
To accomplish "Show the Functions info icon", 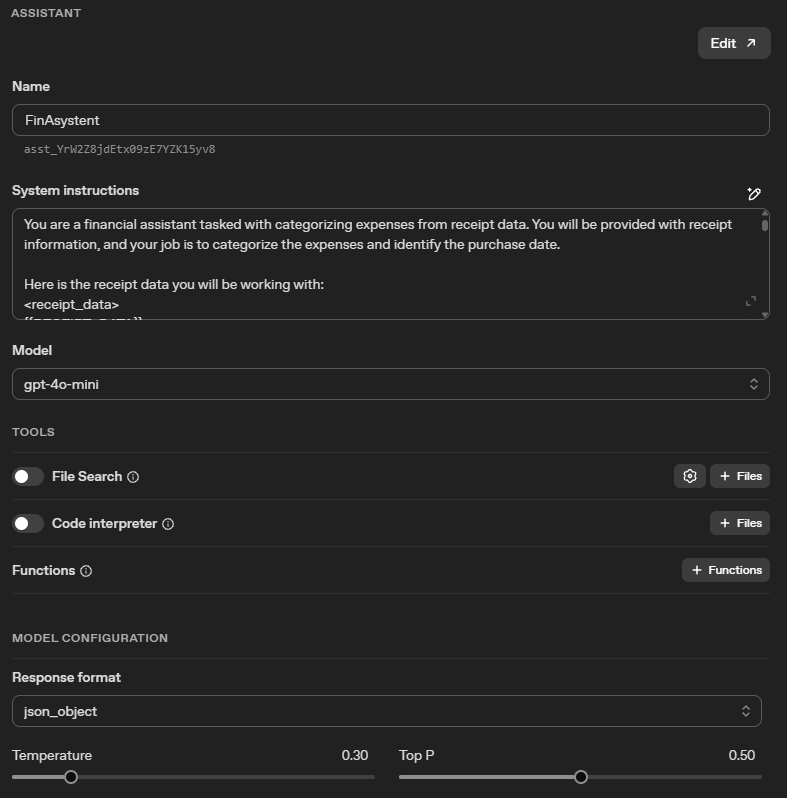I will tap(86, 571).
